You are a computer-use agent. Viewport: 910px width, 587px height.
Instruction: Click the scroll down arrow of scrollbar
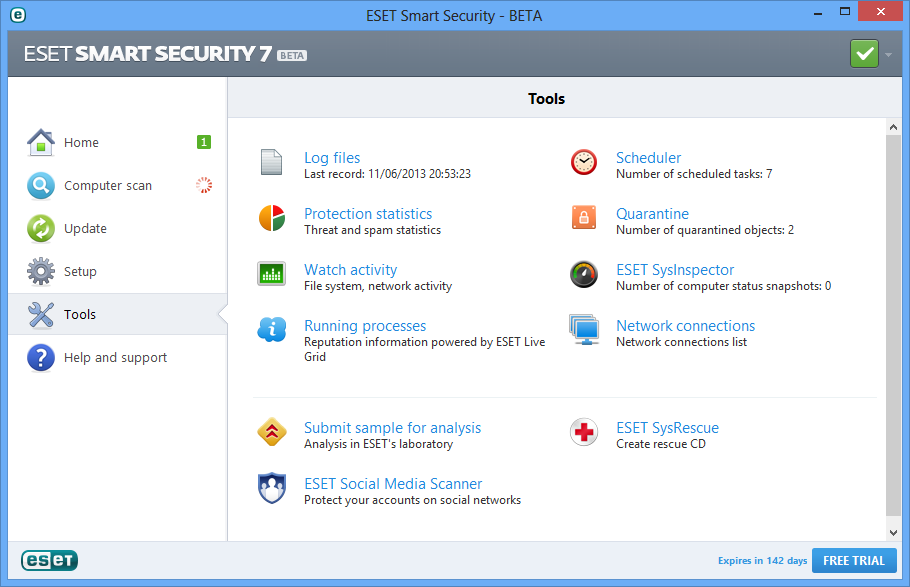(x=893, y=533)
